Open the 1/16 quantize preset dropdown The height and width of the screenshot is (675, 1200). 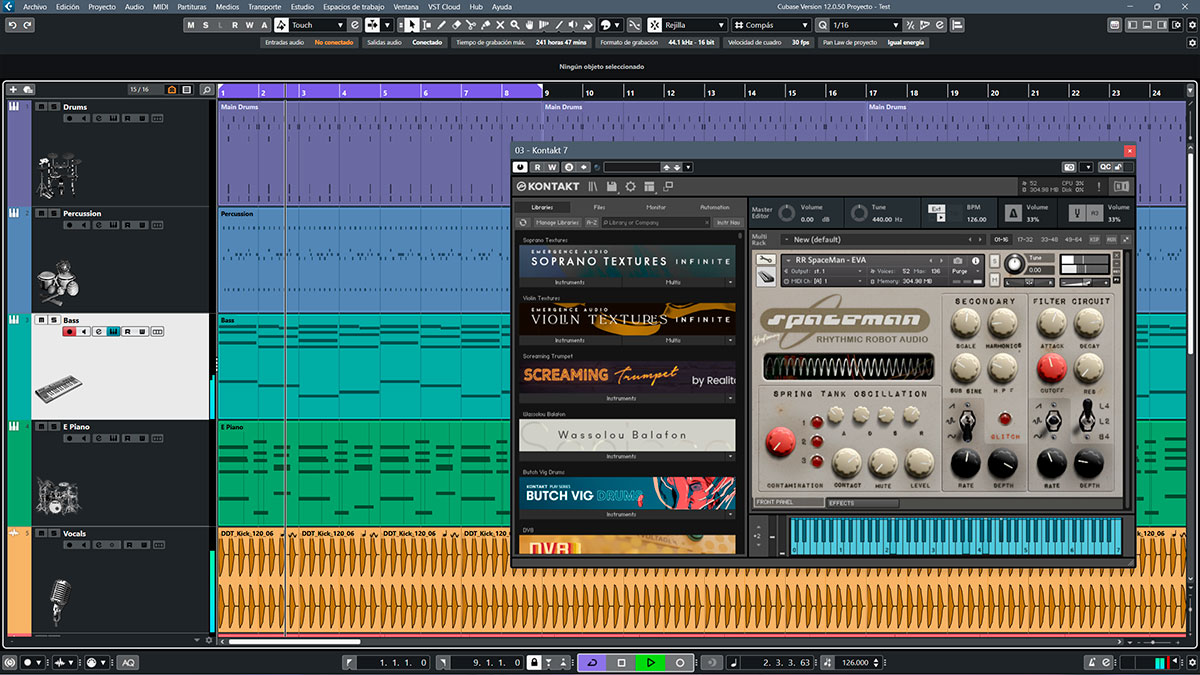click(x=866, y=25)
